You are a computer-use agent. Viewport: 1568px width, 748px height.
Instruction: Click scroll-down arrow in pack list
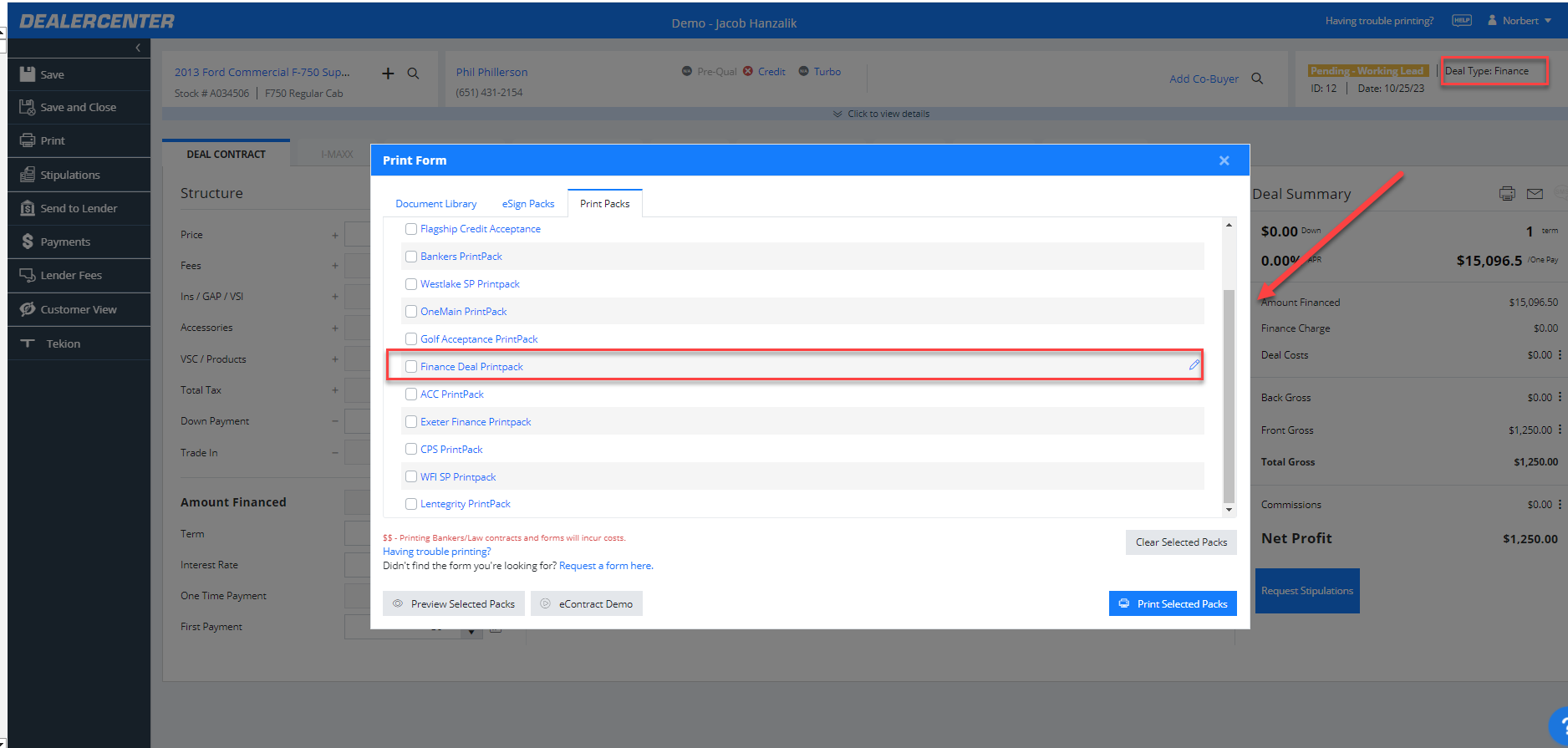(x=1229, y=509)
